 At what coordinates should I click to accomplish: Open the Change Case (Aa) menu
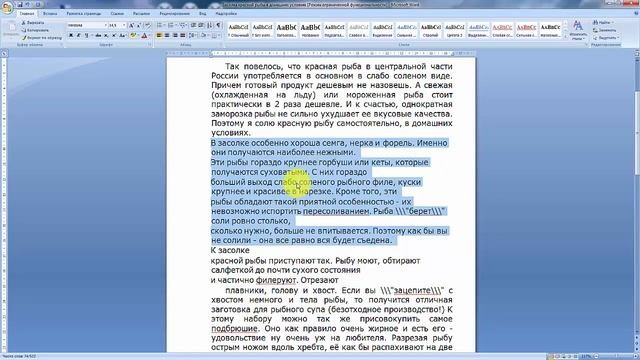[122, 36]
